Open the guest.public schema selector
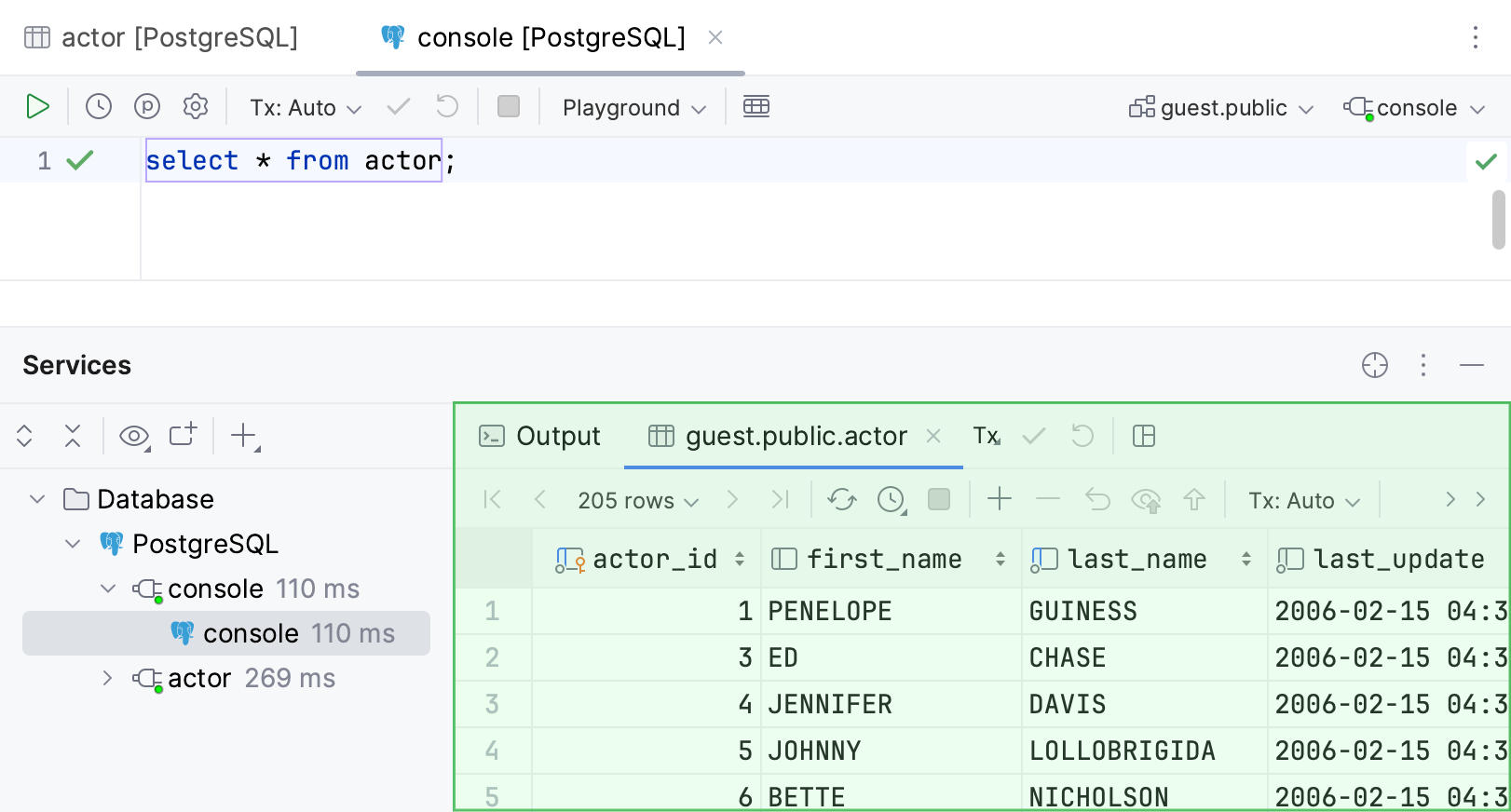The height and width of the screenshot is (812, 1511). 1221,108
